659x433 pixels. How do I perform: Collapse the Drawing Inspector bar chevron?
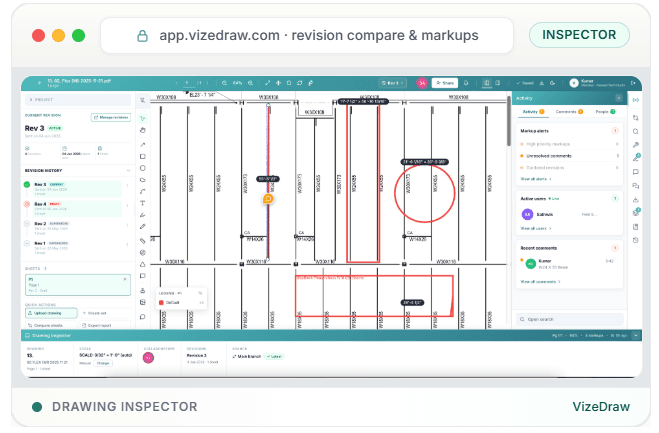coord(636,335)
